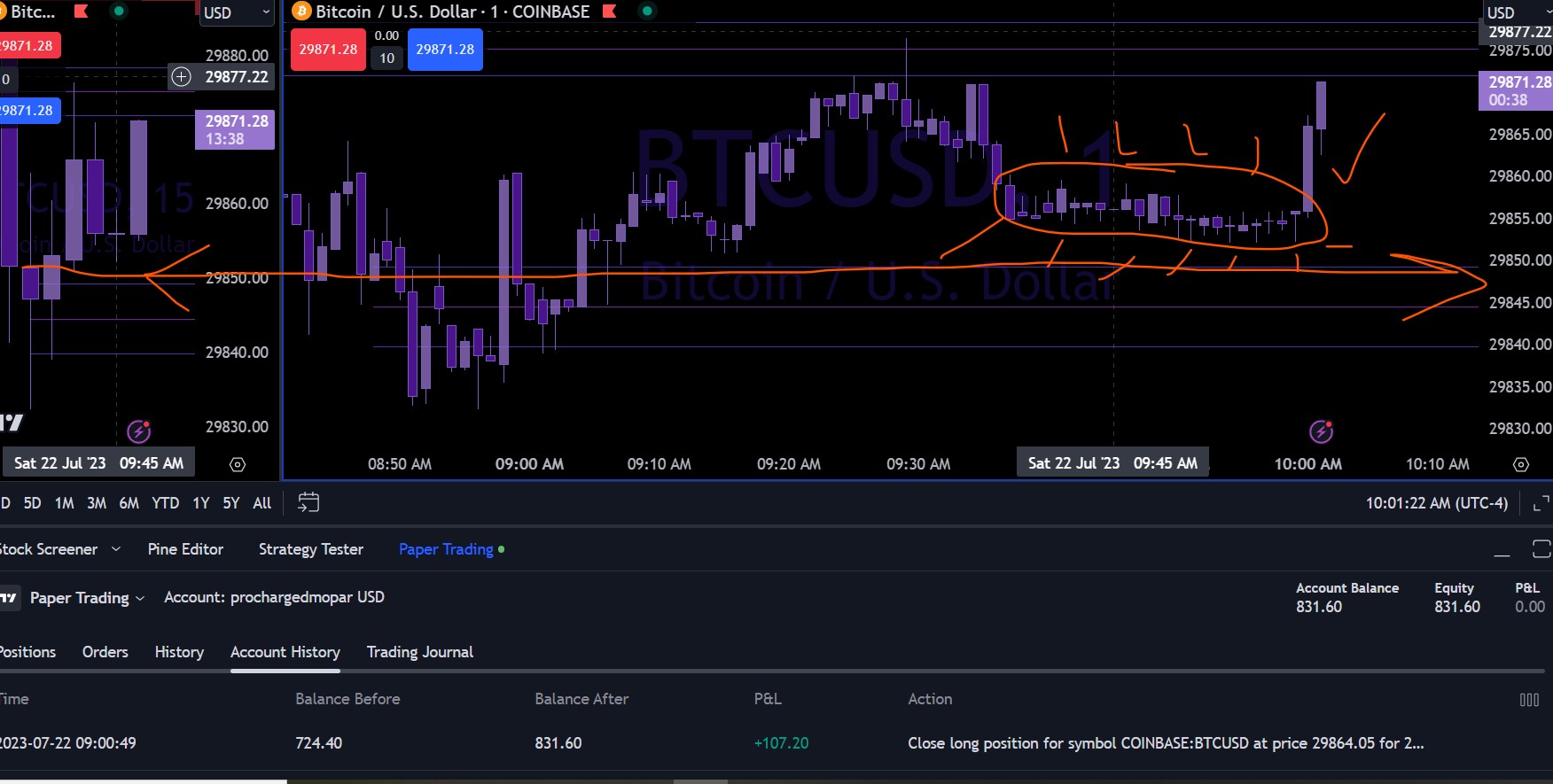This screenshot has height=784, width=1553.
Task: Maximize the bottom trading panel
Action: [1541, 549]
